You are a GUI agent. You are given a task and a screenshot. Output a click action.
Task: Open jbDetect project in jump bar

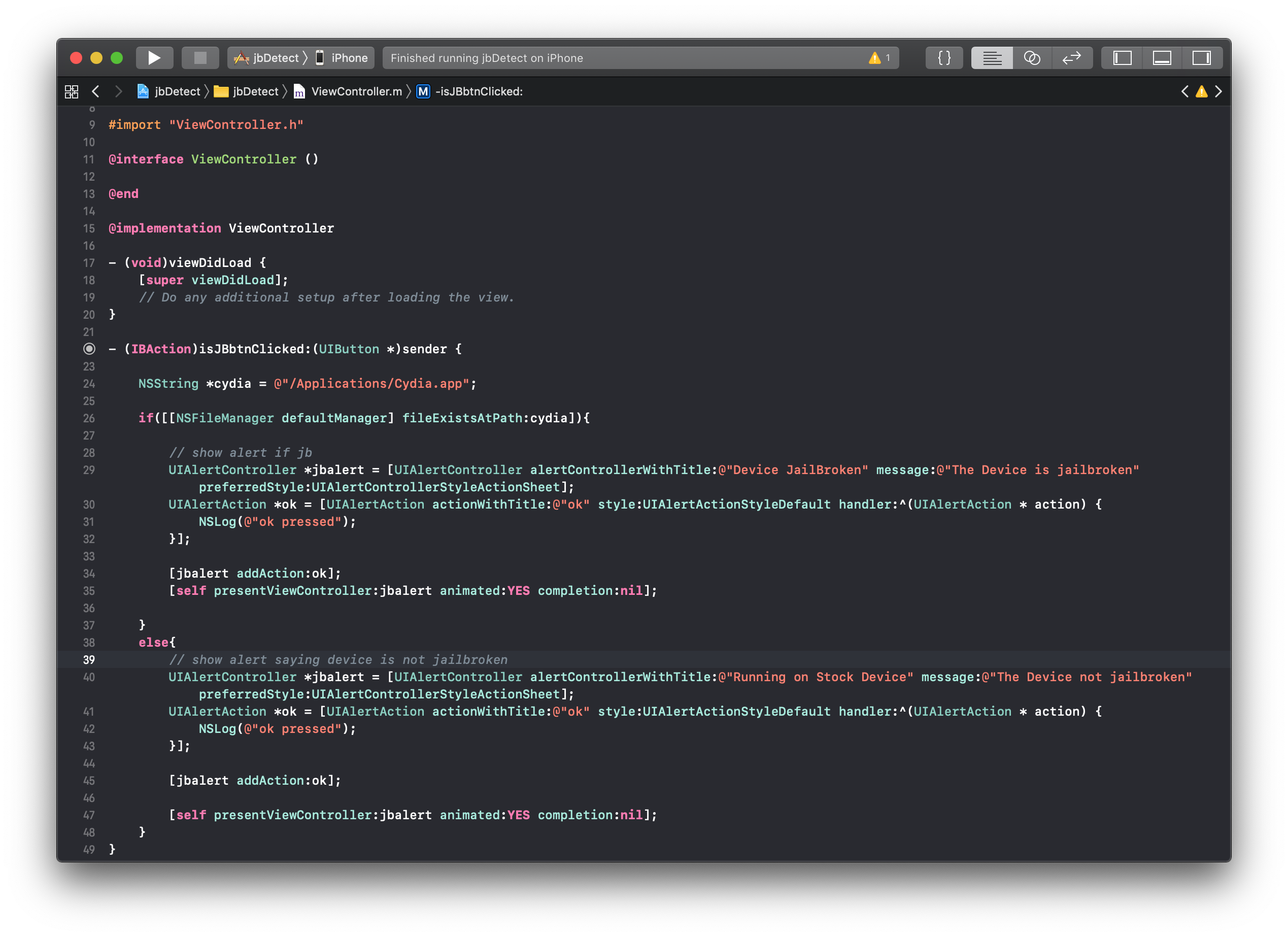168,91
